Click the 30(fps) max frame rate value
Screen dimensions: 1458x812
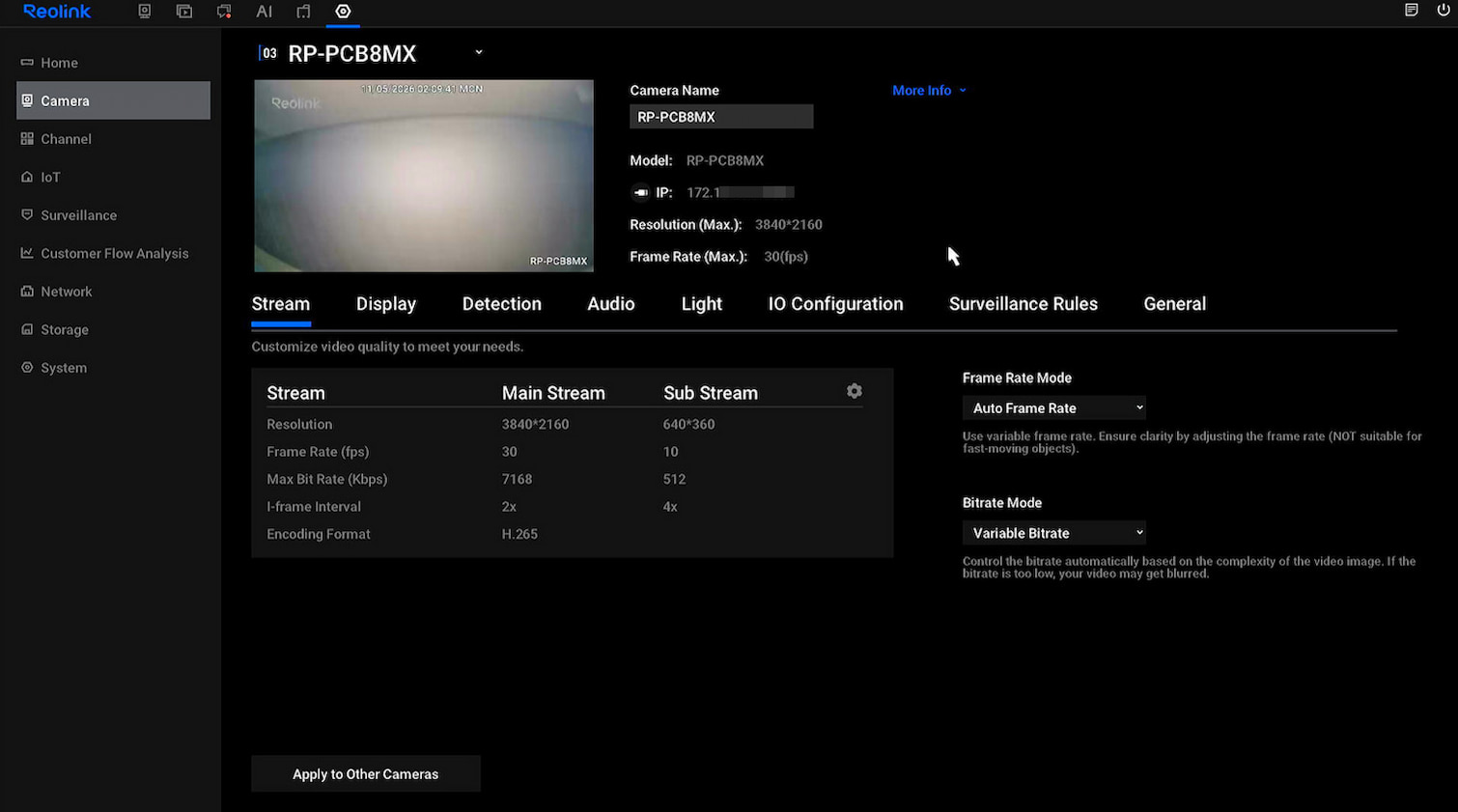click(x=786, y=257)
